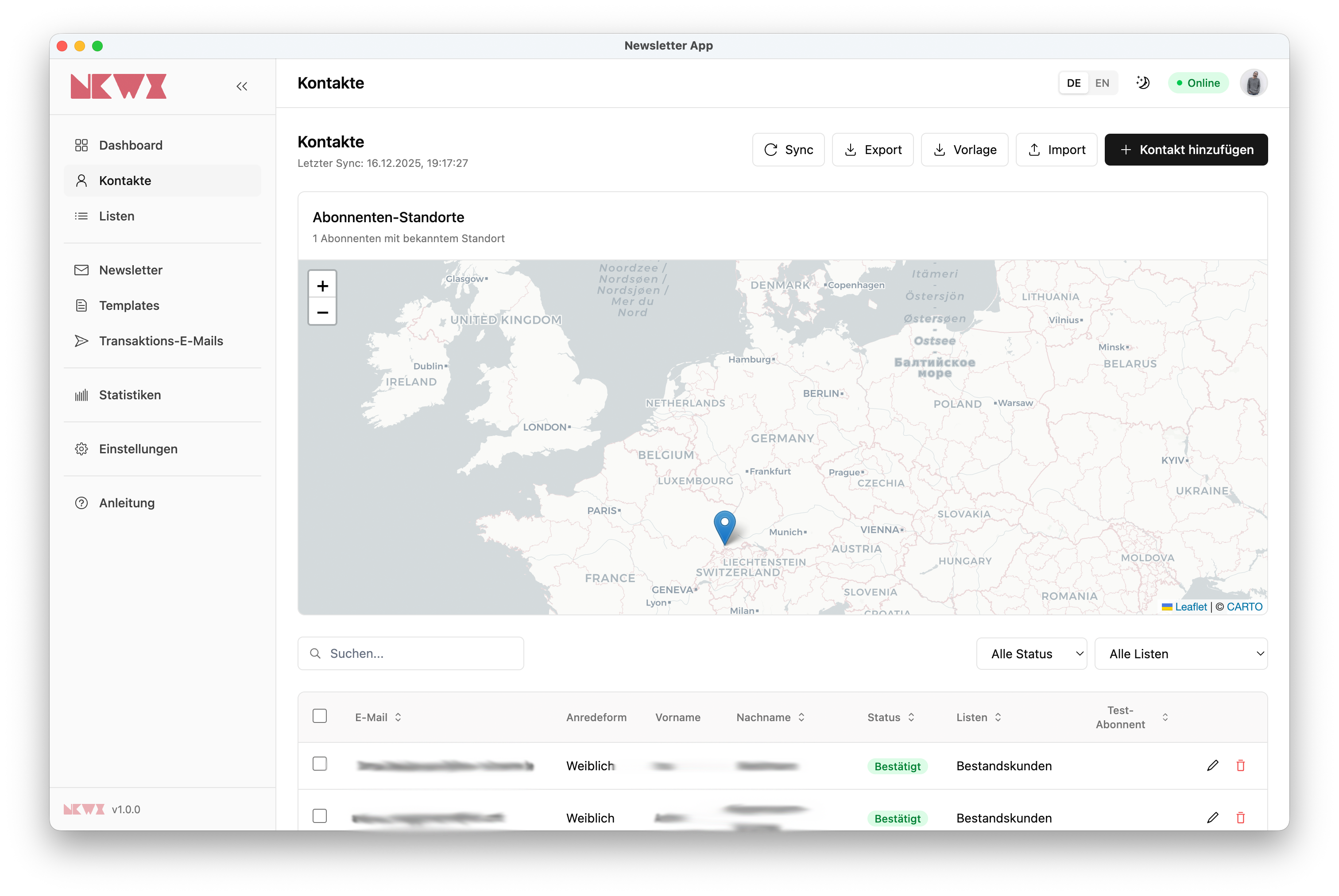Click the blue location marker on the map
Viewport: 1339px width, 896px height.
pos(724,525)
